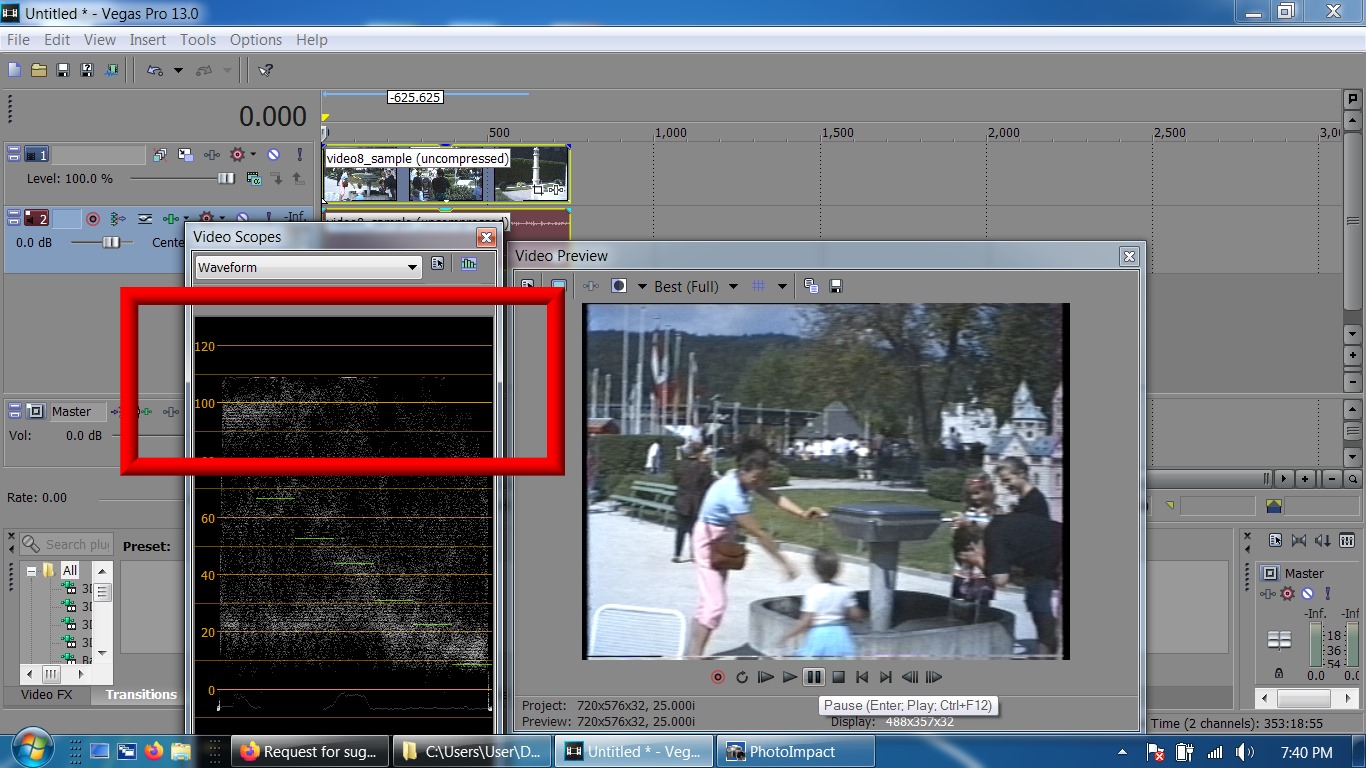Go to end in Video Preview
The height and width of the screenshot is (768, 1366).
pos(886,677)
